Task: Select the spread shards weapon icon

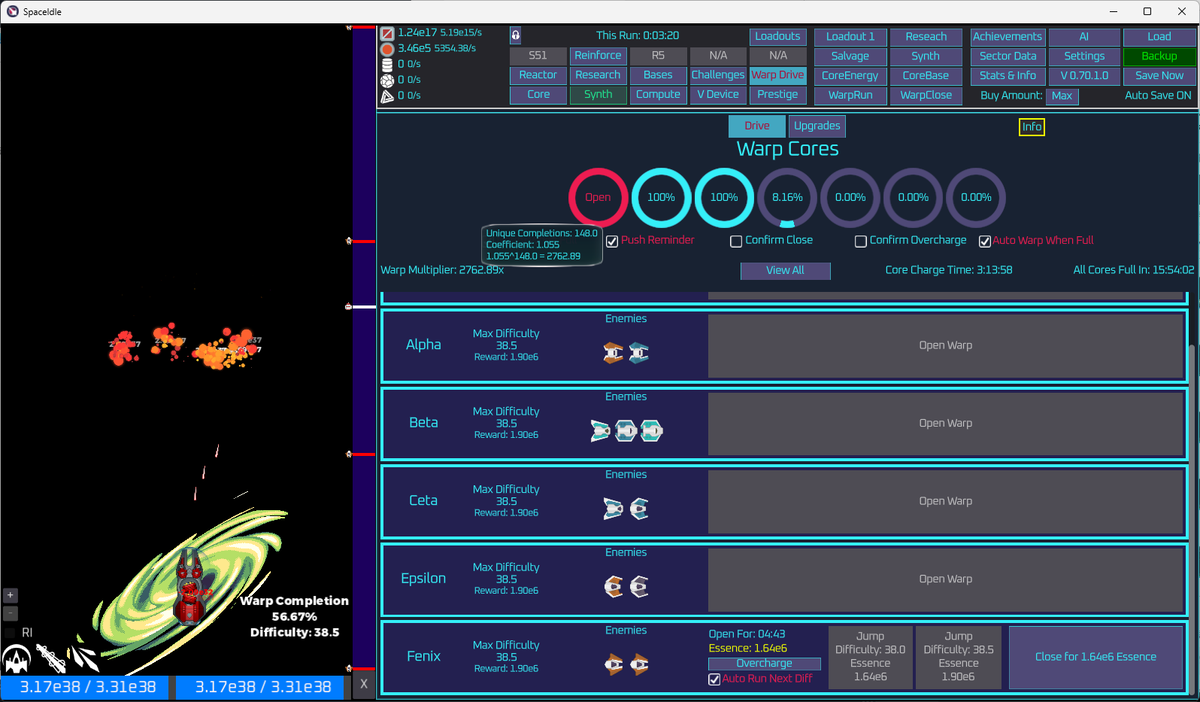Action: click(84, 658)
